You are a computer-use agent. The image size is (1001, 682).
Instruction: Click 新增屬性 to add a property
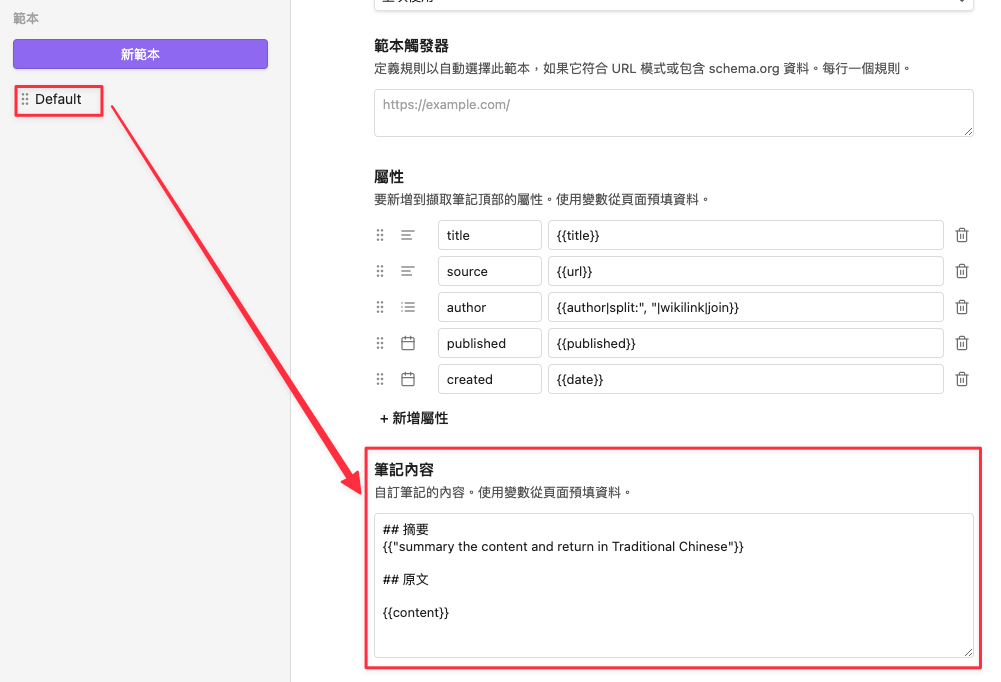coord(414,418)
